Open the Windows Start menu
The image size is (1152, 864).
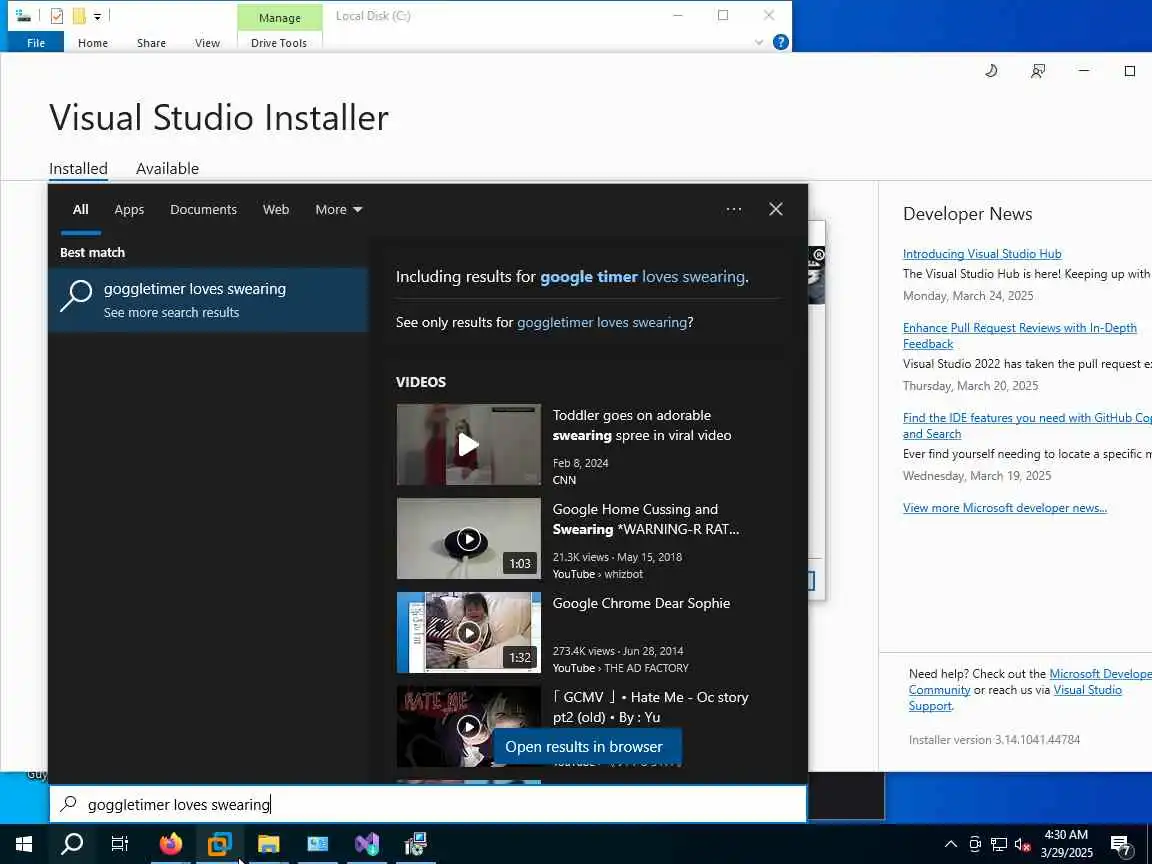pos(24,843)
